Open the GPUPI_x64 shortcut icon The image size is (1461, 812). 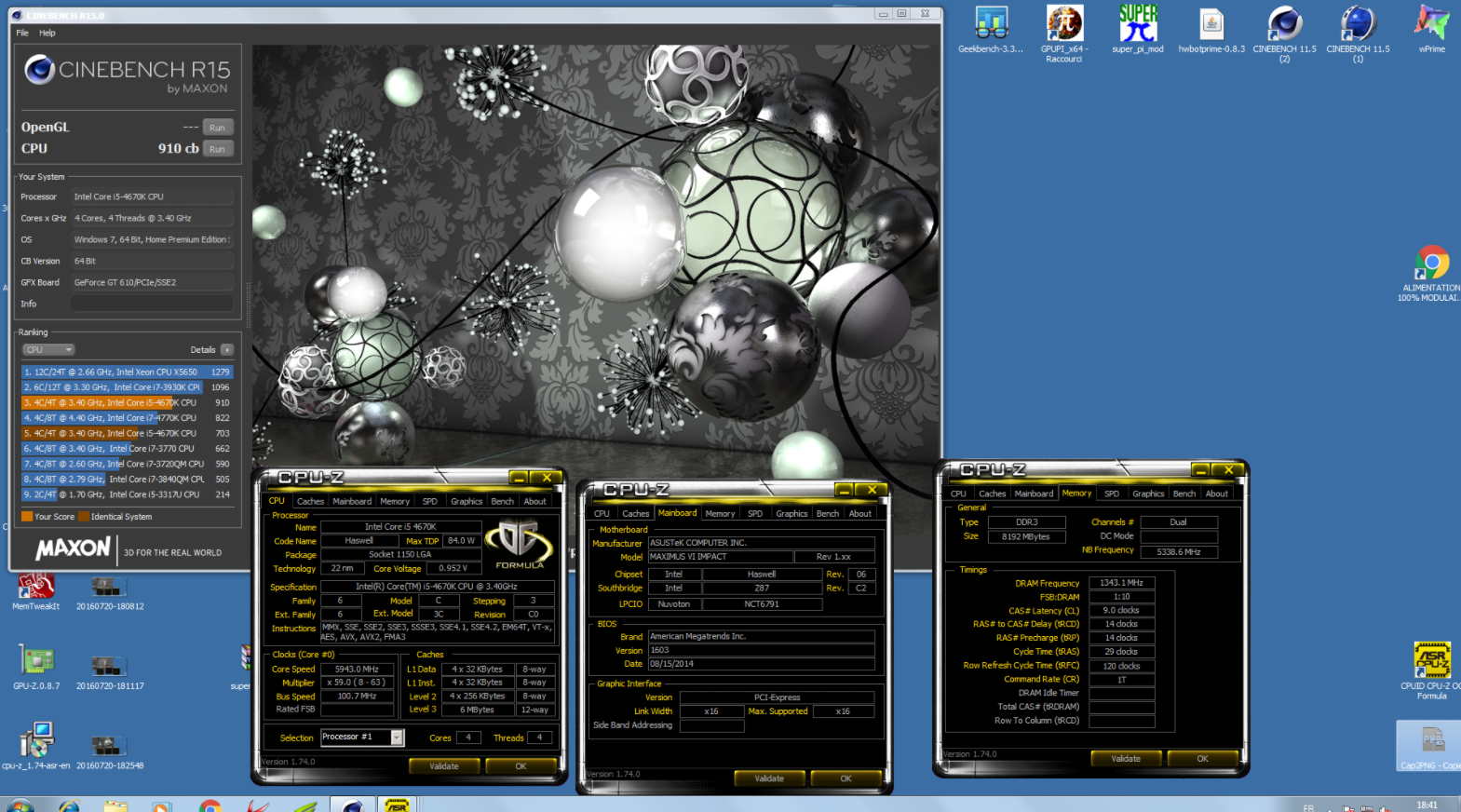1063,34
